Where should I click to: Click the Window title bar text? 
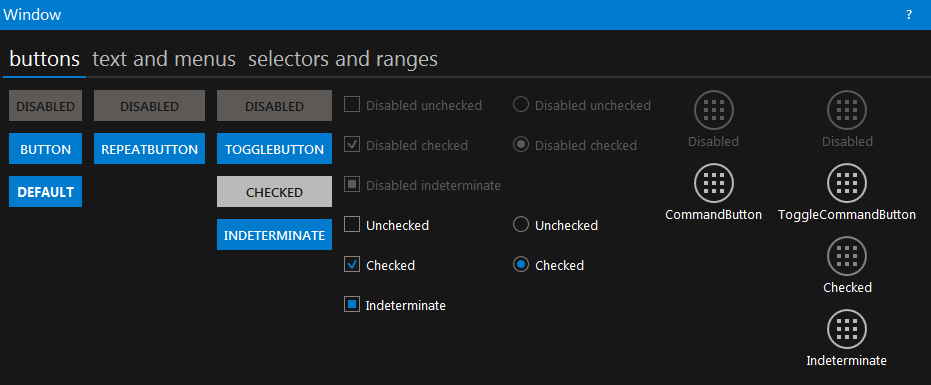tap(32, 15)
